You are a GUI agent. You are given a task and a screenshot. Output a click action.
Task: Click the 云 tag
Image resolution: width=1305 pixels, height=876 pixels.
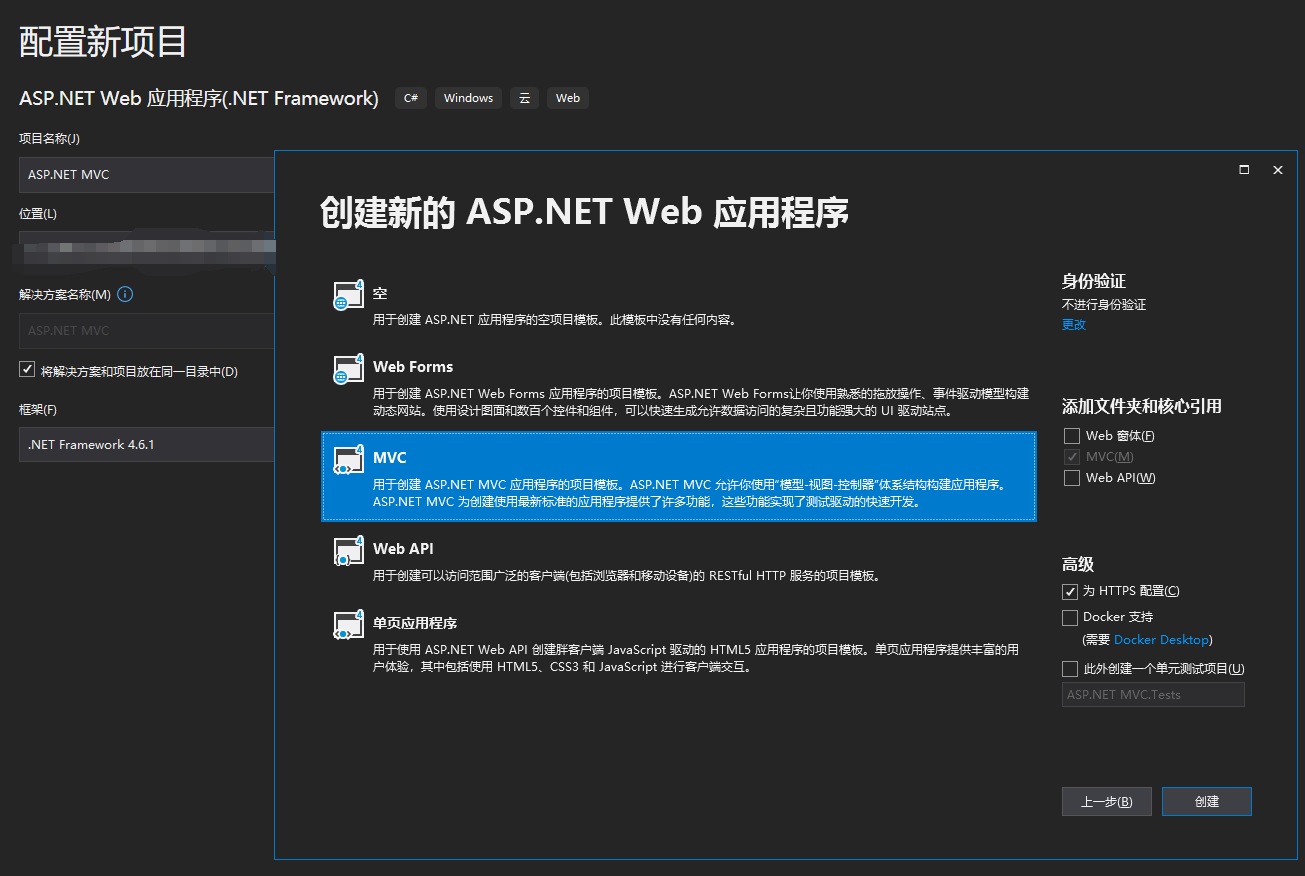pyautogui.click(x=524, y=98)
